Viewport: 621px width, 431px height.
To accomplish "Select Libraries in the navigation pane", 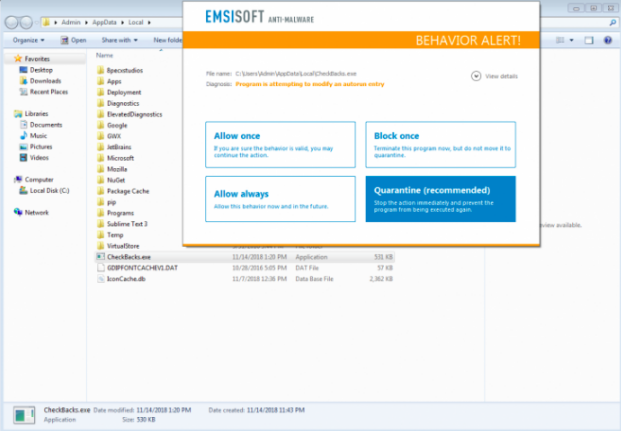I will point(36,114).
